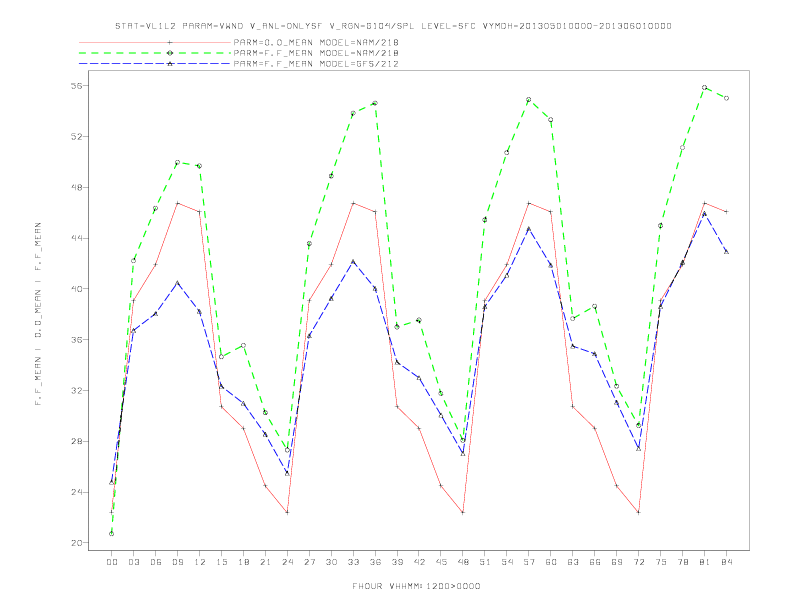Click x-axis tick label 45
The width and height of the screenshot is (792, 612).
[x=441, y=562]
